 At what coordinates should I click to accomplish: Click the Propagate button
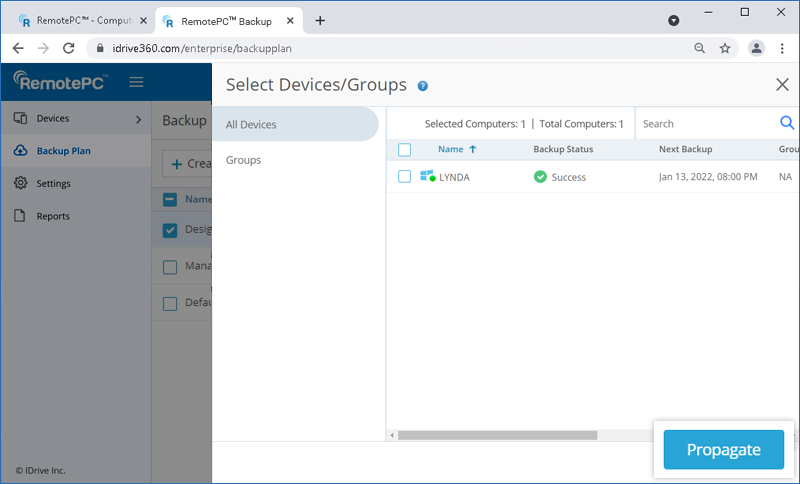pyautogui.click(x=723, y=450)
